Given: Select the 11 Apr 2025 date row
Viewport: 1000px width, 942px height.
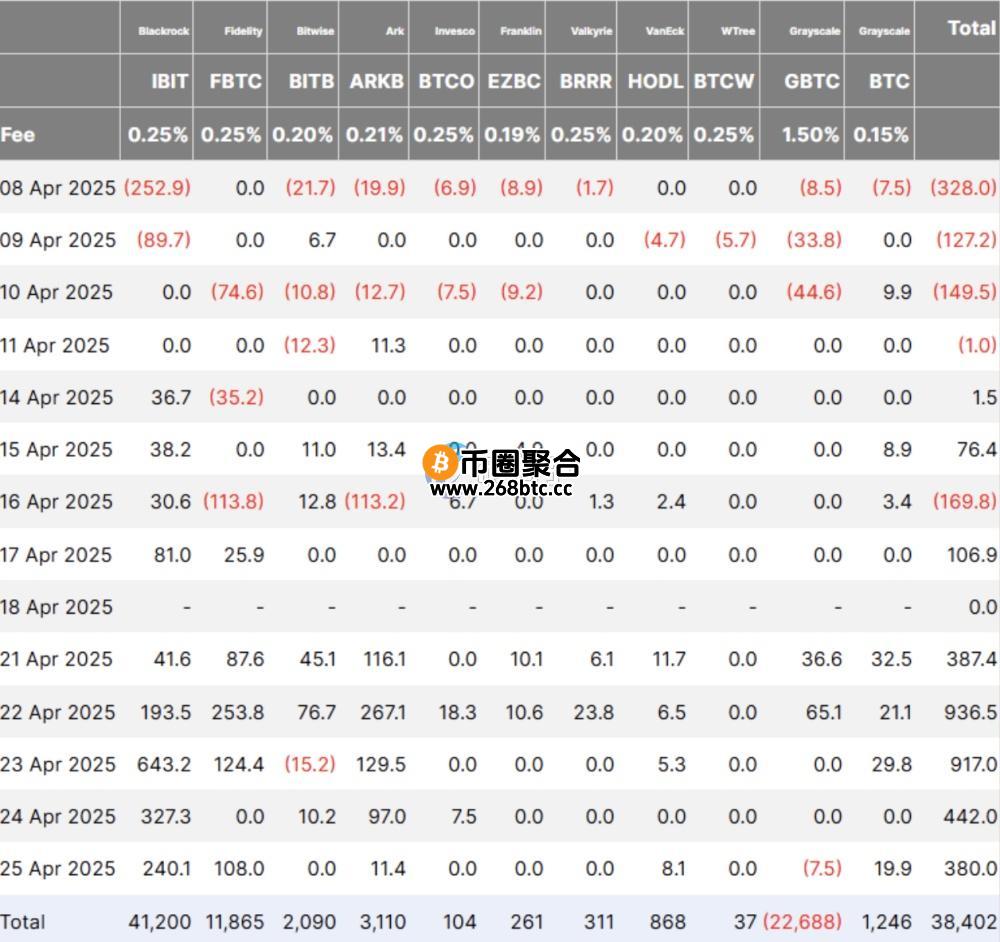Looking at the screenshot, I should [x=55, y=346].
